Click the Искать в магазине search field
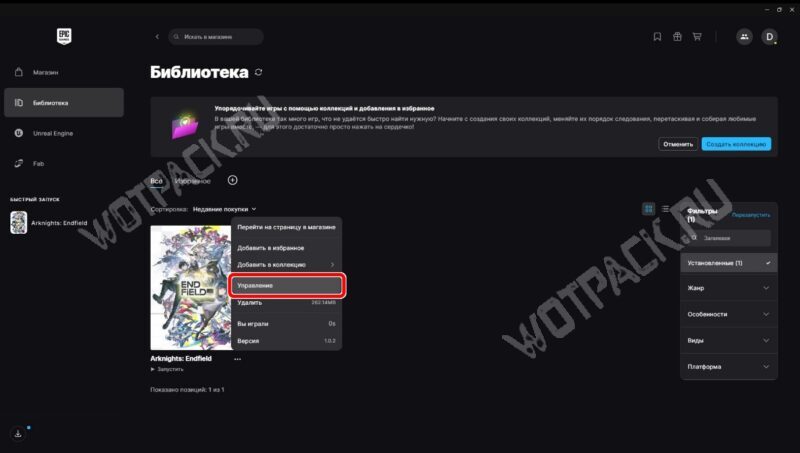 click(x=215, y=37)
